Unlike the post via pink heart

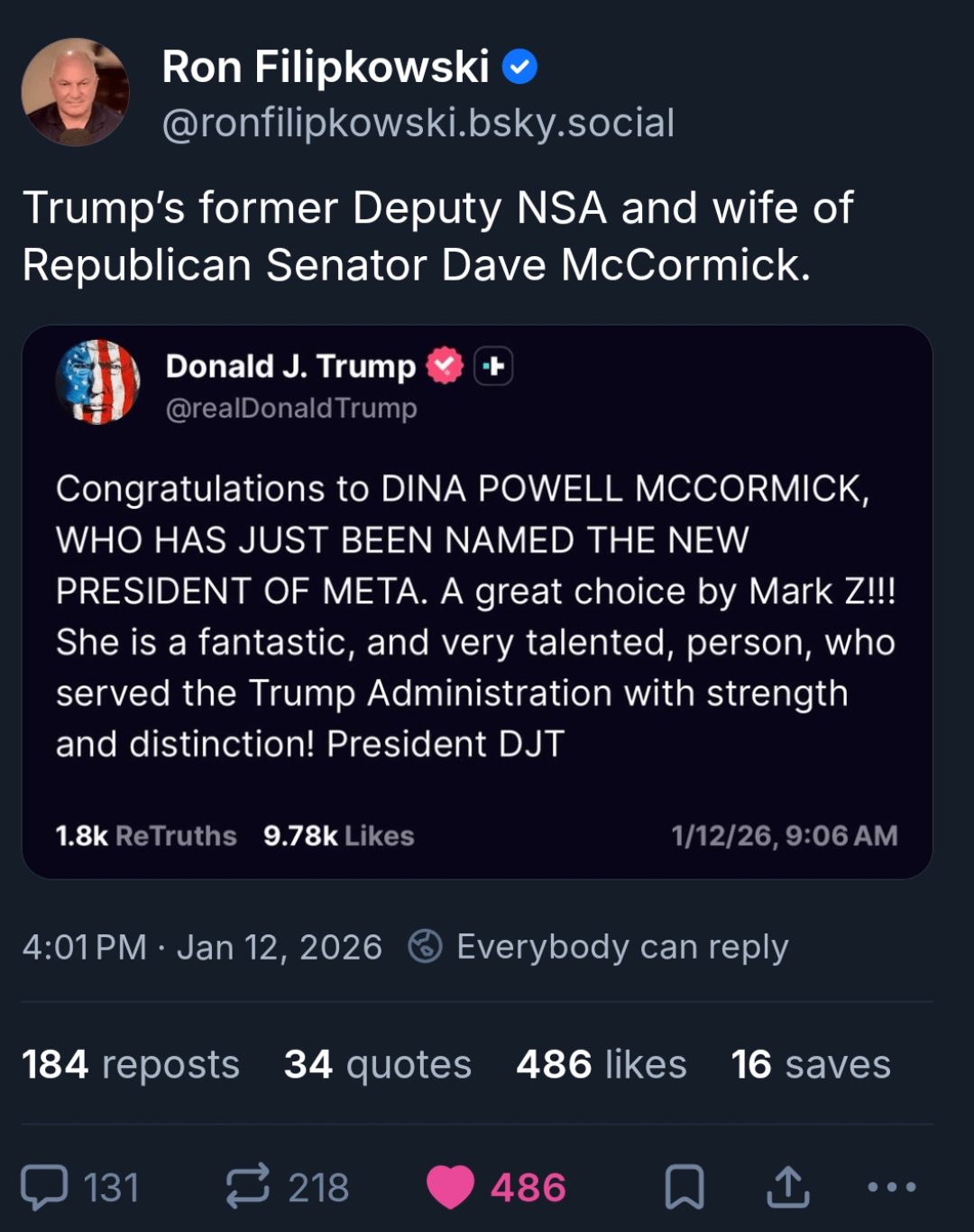click(450, 1187)
